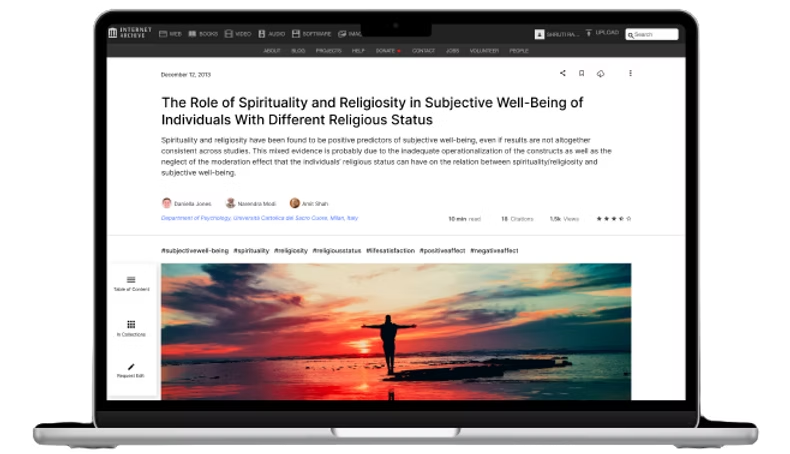Click the share icon above the article title
The height and width of the screenshot is (454, 790).
(x=563, y=73)
